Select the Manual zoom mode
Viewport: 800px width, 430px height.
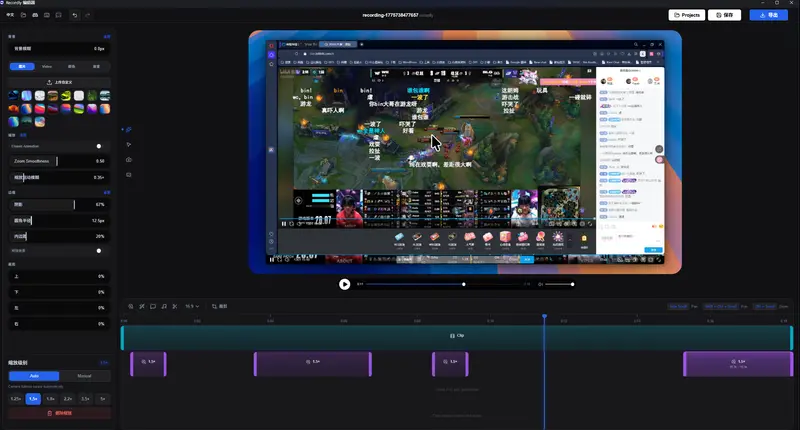(x=84, y=376)
